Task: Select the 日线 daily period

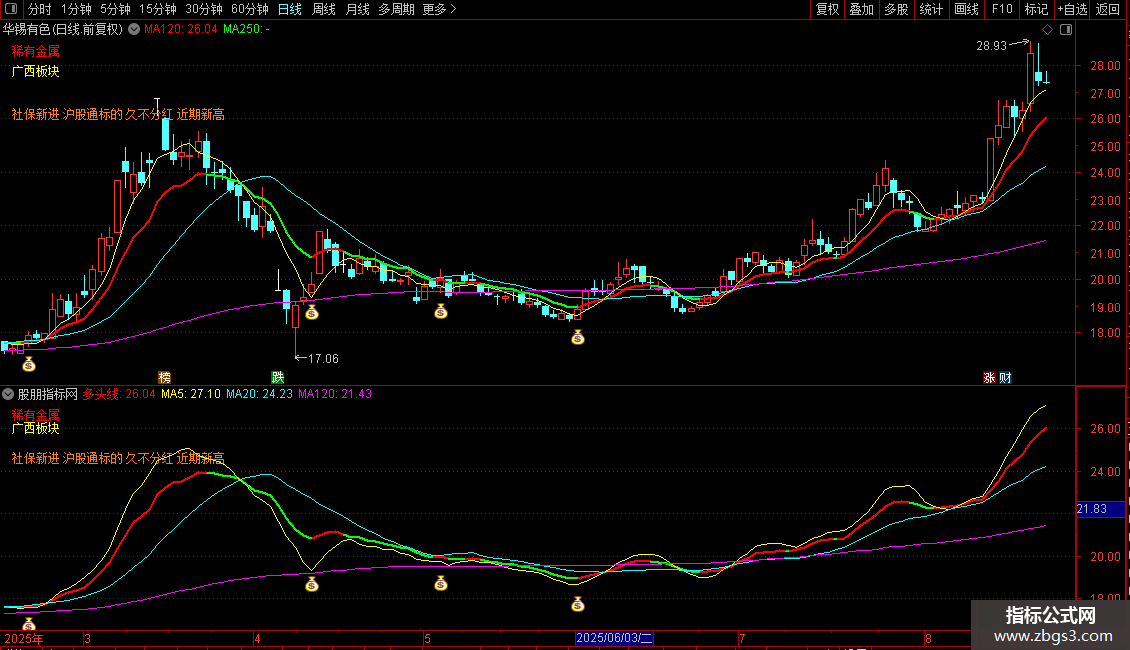Action: click(290, 9)
